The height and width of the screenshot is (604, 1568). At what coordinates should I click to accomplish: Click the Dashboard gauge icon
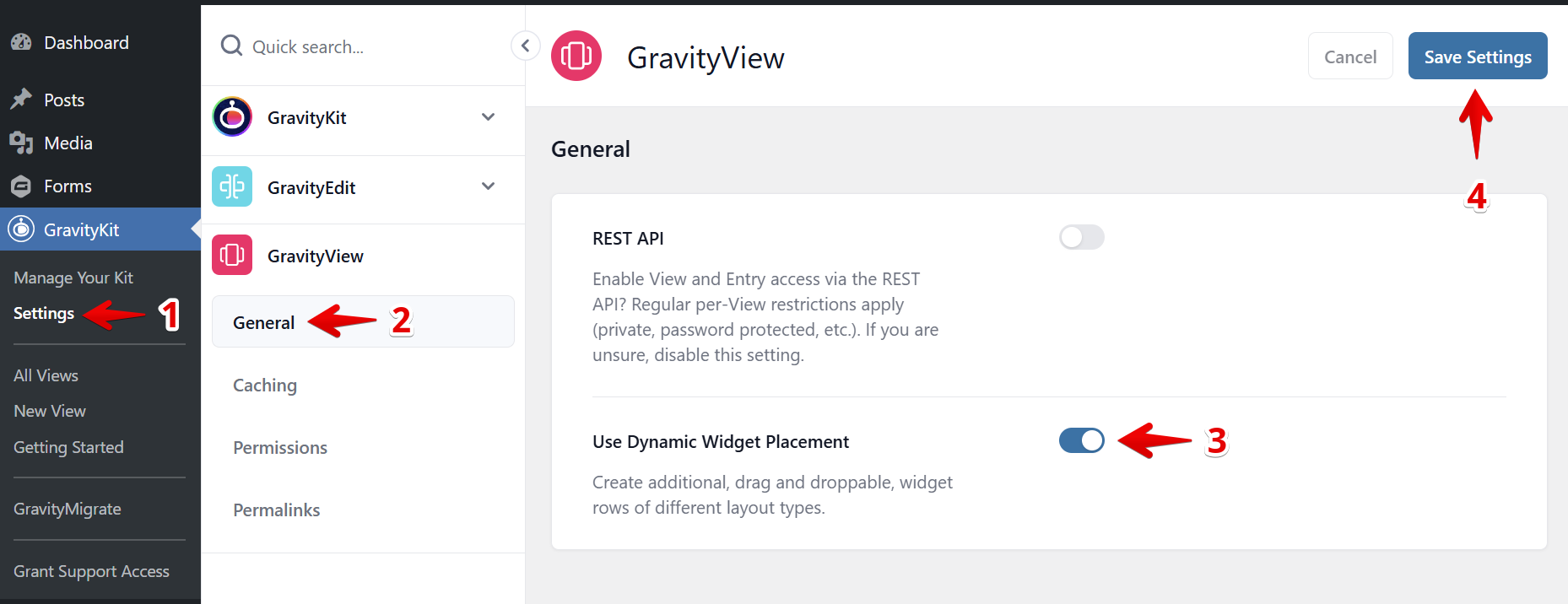pyautogui.click(x=22, y=42)
